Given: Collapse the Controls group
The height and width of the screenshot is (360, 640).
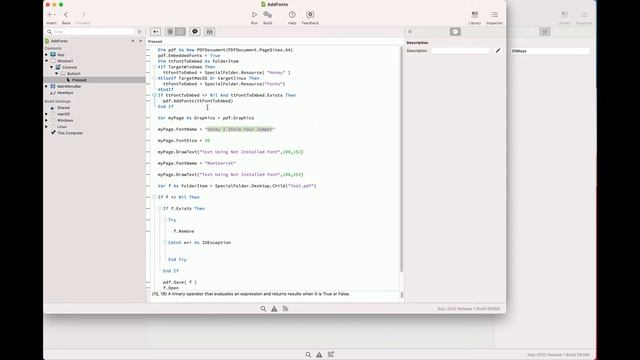Looking at the screenshot, I should [51, 67].
